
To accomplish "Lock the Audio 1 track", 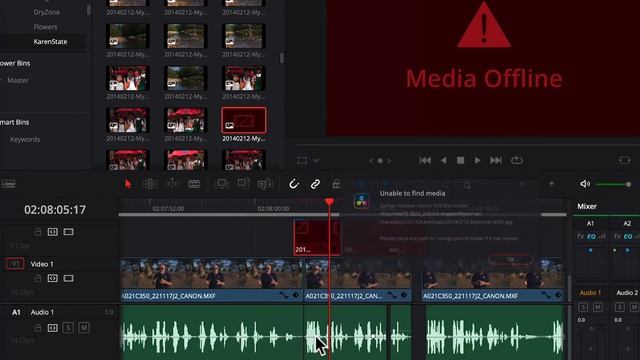I will (x=38, y=328).
